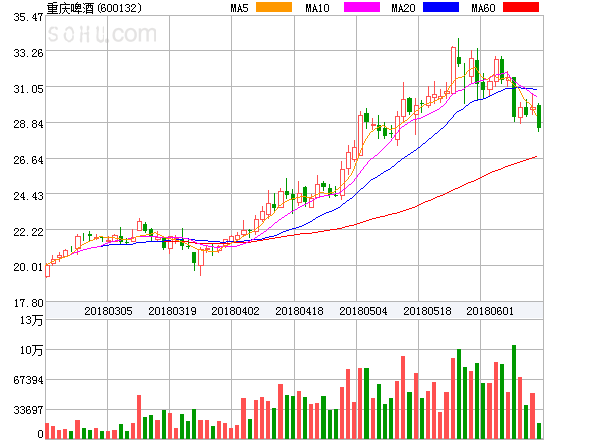Click the MA20 legend label

(x=403, y=8)
